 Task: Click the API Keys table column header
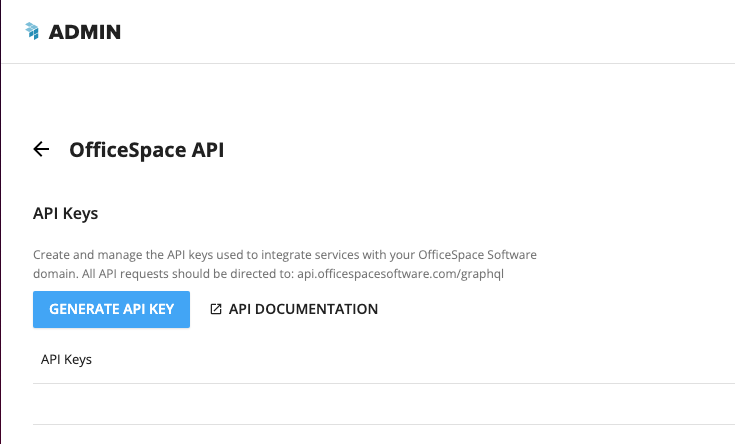(x=66, y=360)
